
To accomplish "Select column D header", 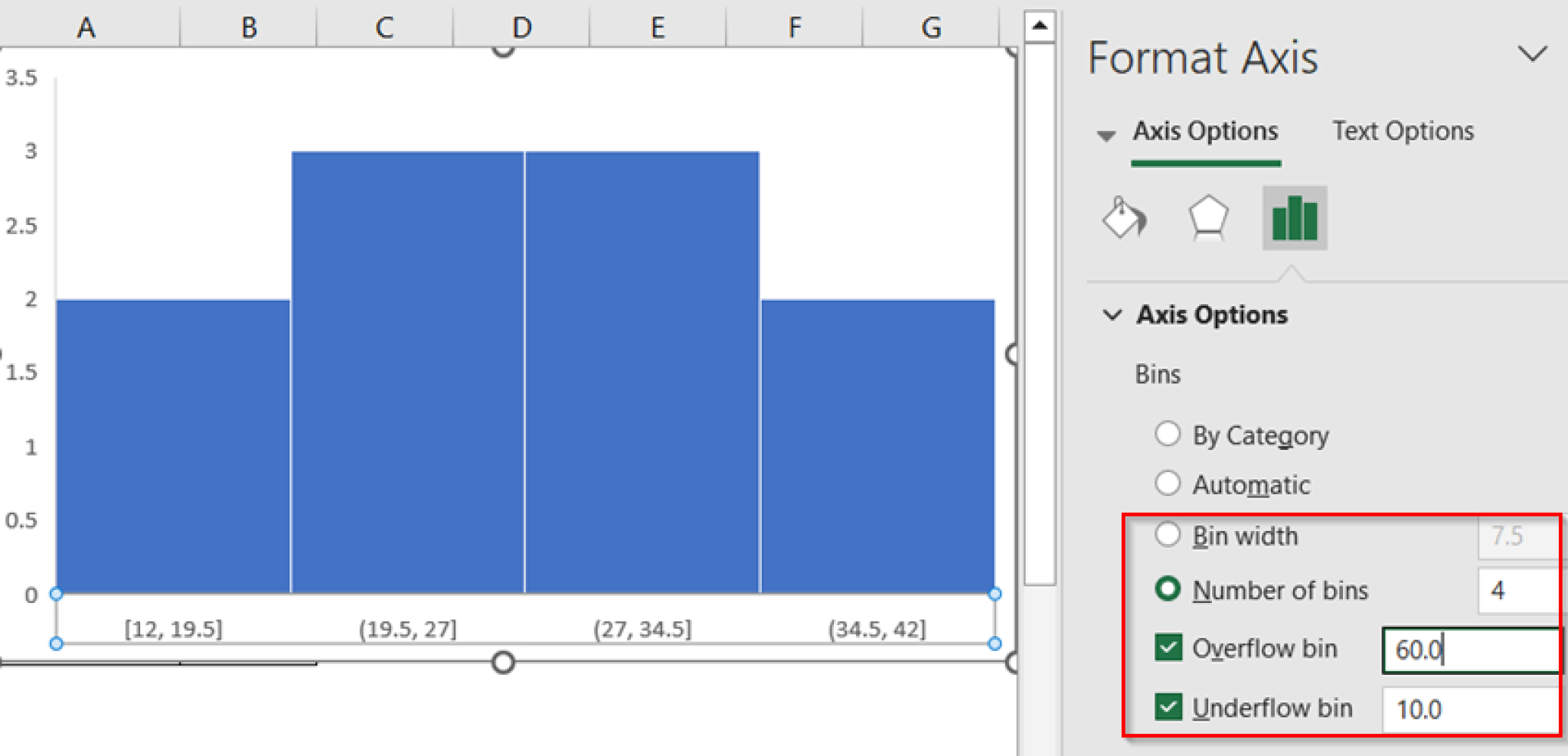I will pyautogui.click(x=521, y=27).
